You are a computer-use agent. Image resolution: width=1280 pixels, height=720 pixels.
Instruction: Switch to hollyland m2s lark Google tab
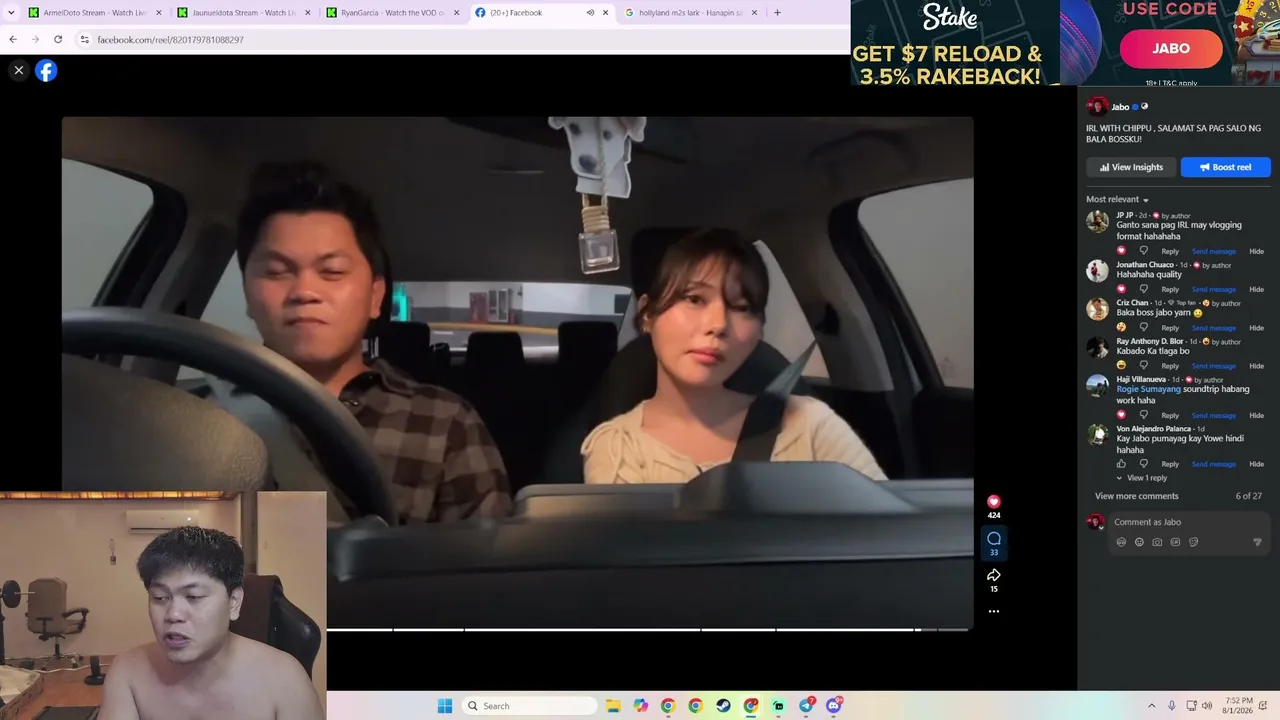pos(690,13)
